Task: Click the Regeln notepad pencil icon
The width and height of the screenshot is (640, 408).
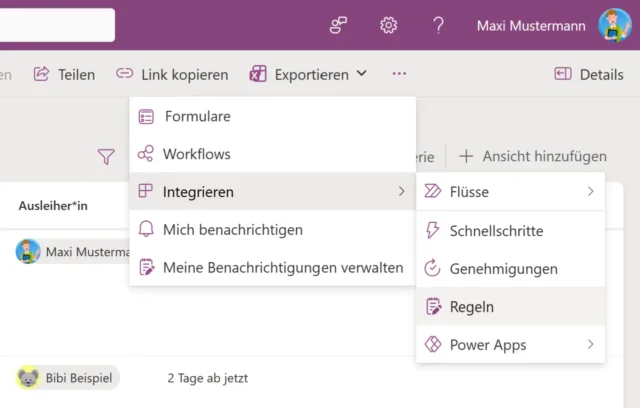Action: pos(433,306)
